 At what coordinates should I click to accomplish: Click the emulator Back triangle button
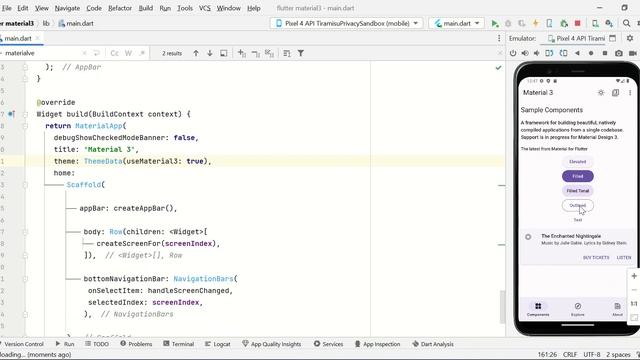pyautogui.click(x=577, y=53)
